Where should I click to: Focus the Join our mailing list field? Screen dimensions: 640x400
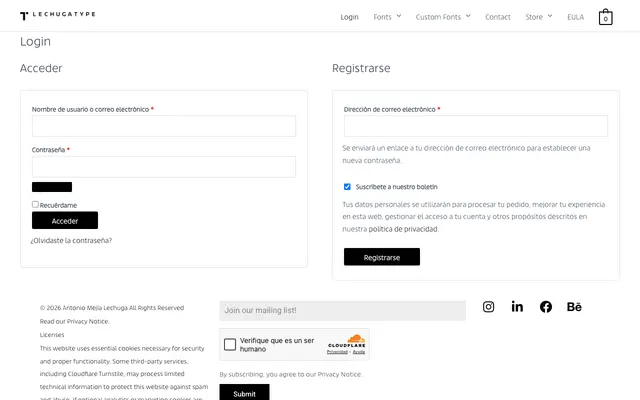(342, 311)
